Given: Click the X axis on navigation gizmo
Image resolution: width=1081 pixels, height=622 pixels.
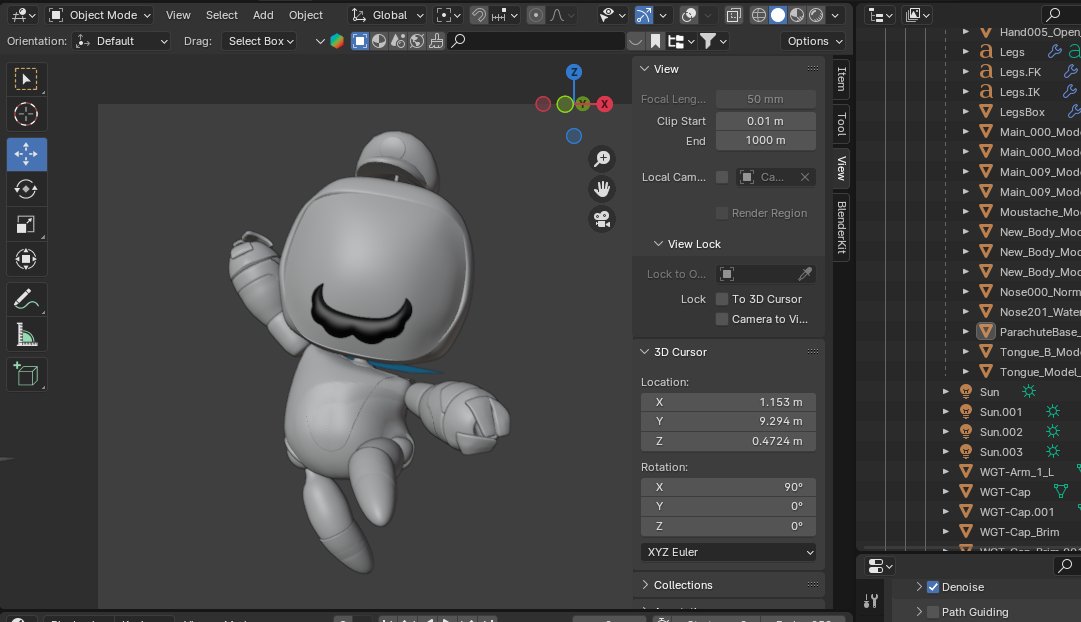Looking at the screenshot, I should point(605,104).
